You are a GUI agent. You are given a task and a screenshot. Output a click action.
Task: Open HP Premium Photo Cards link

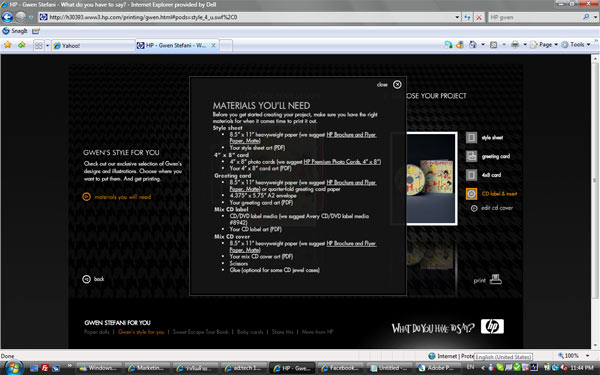(342, 162)
